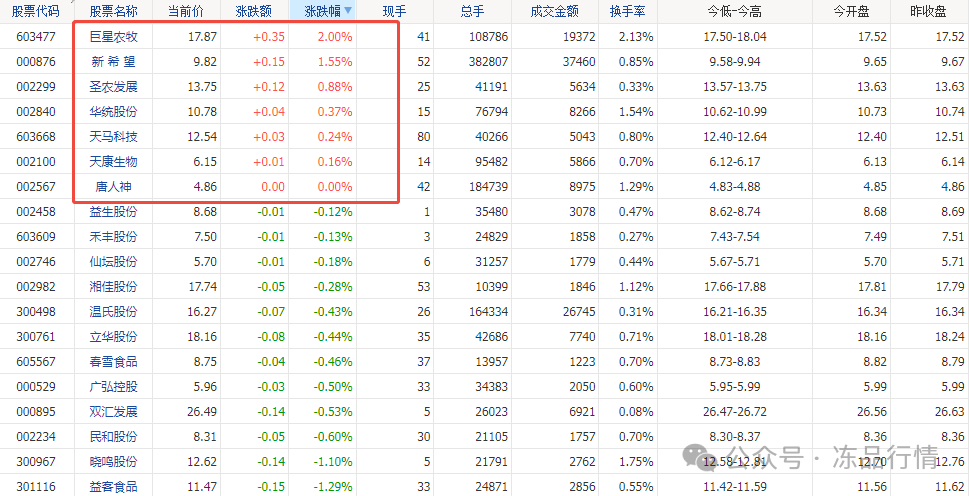Sort by 换手率 column header
The image size is (969, 496).
coord(627,11)
